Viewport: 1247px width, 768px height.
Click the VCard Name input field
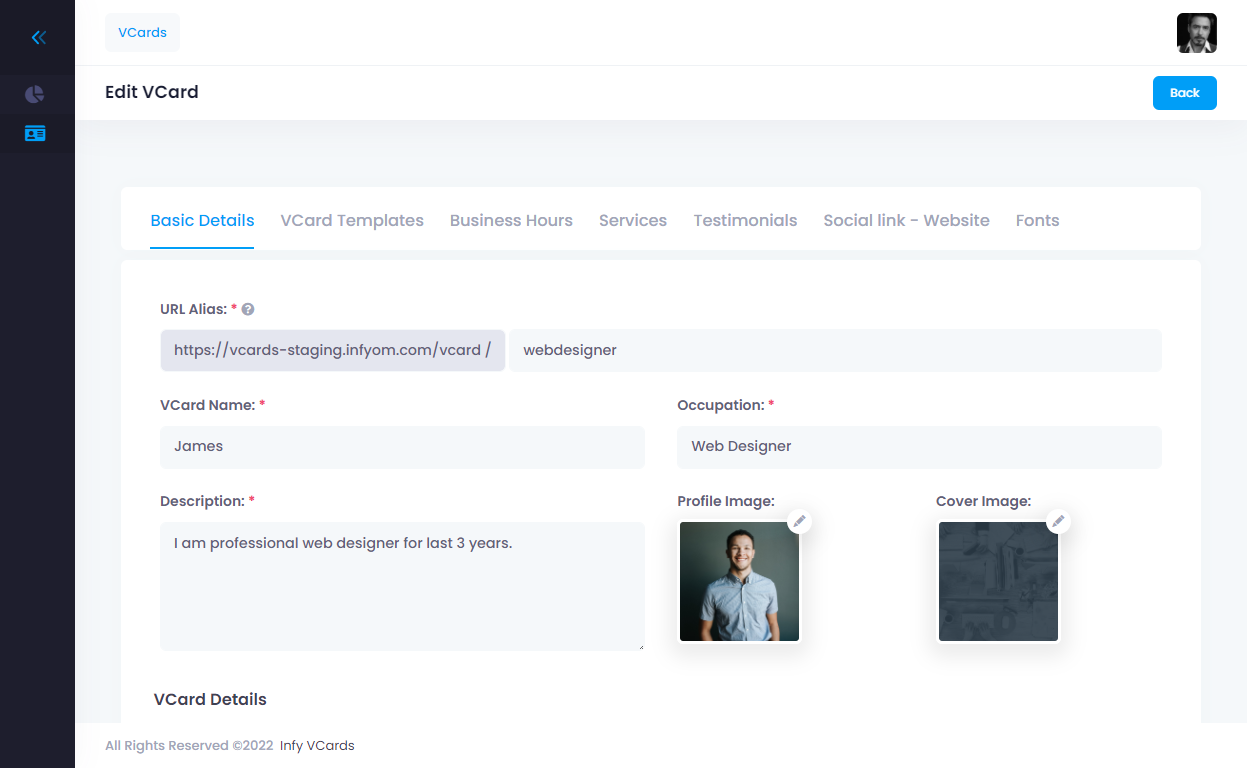402,447
